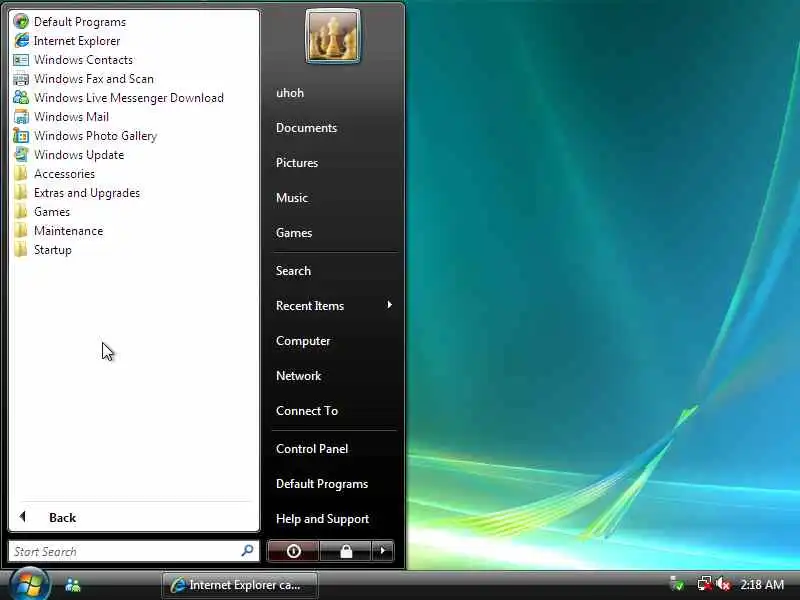
Task: Click the Internet Explorer taskbar button
Action: tap(240, 585)
